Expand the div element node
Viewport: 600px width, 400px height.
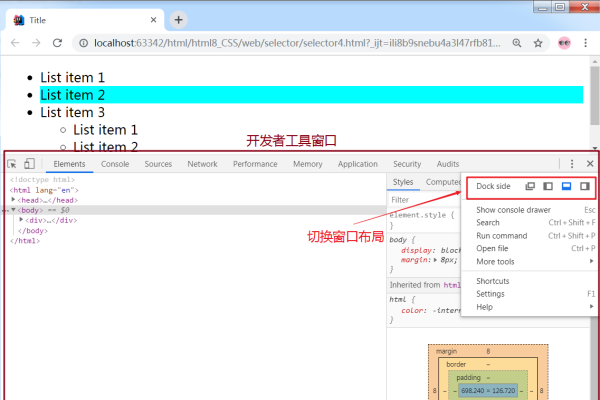point(21,220)
